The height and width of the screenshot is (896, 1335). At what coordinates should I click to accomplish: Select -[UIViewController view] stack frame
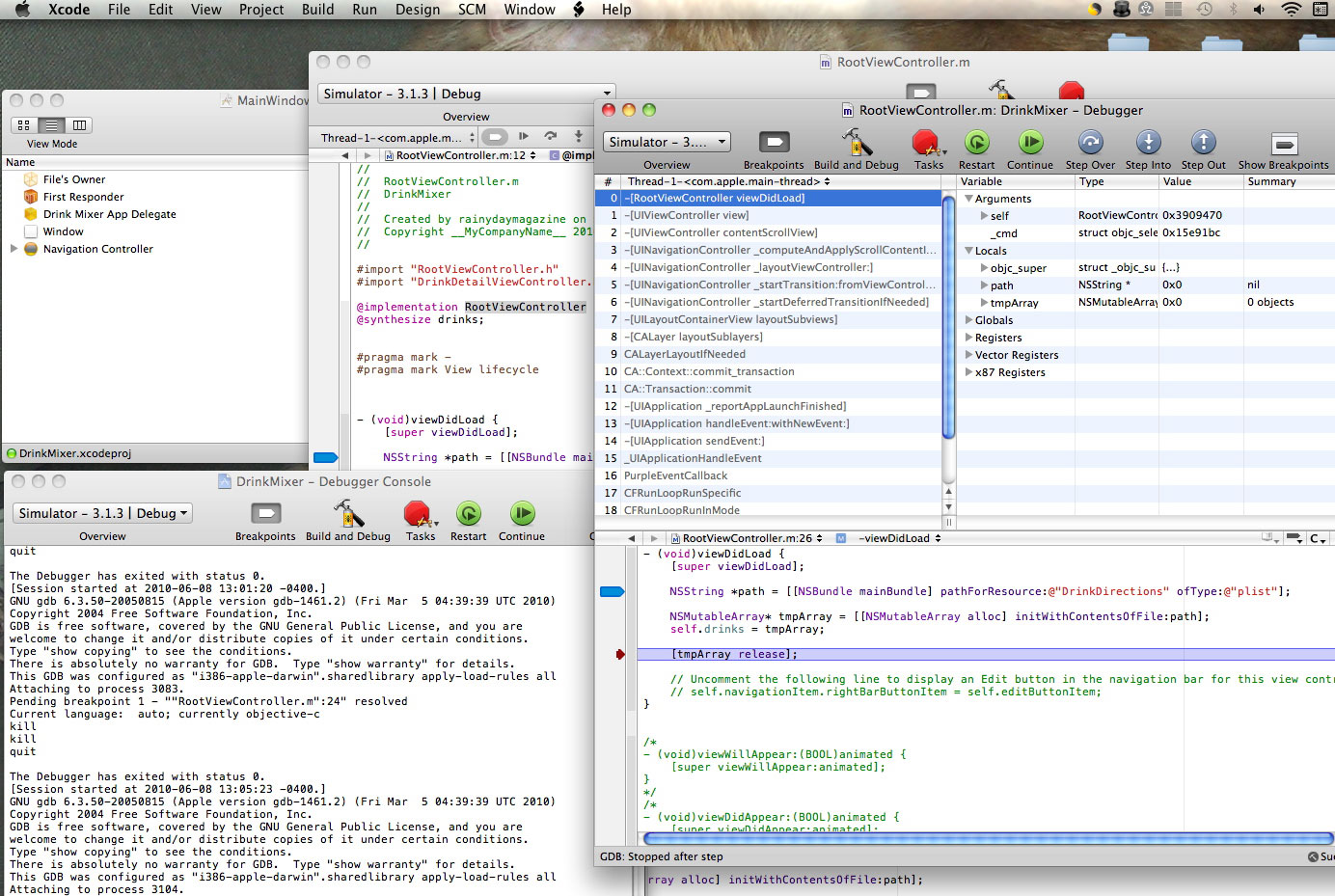click(x=769, y=215)
